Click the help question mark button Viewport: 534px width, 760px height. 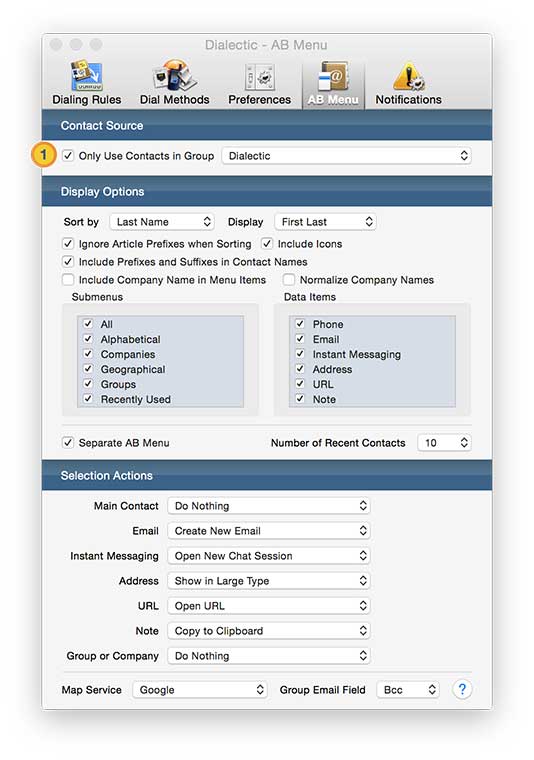[462, 689]
